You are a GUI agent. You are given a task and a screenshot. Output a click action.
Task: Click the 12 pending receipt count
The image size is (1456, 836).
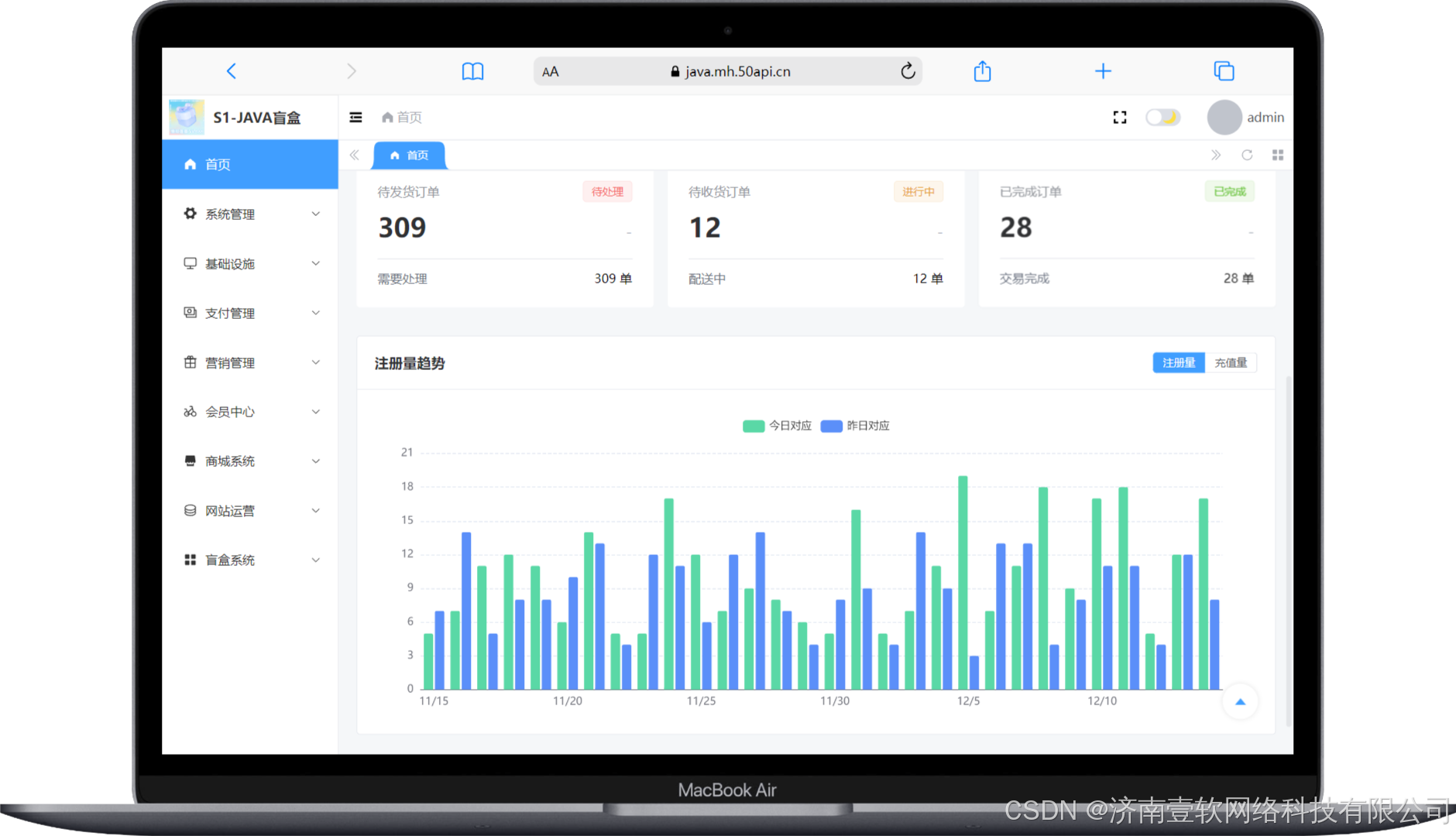coord(705,228)
